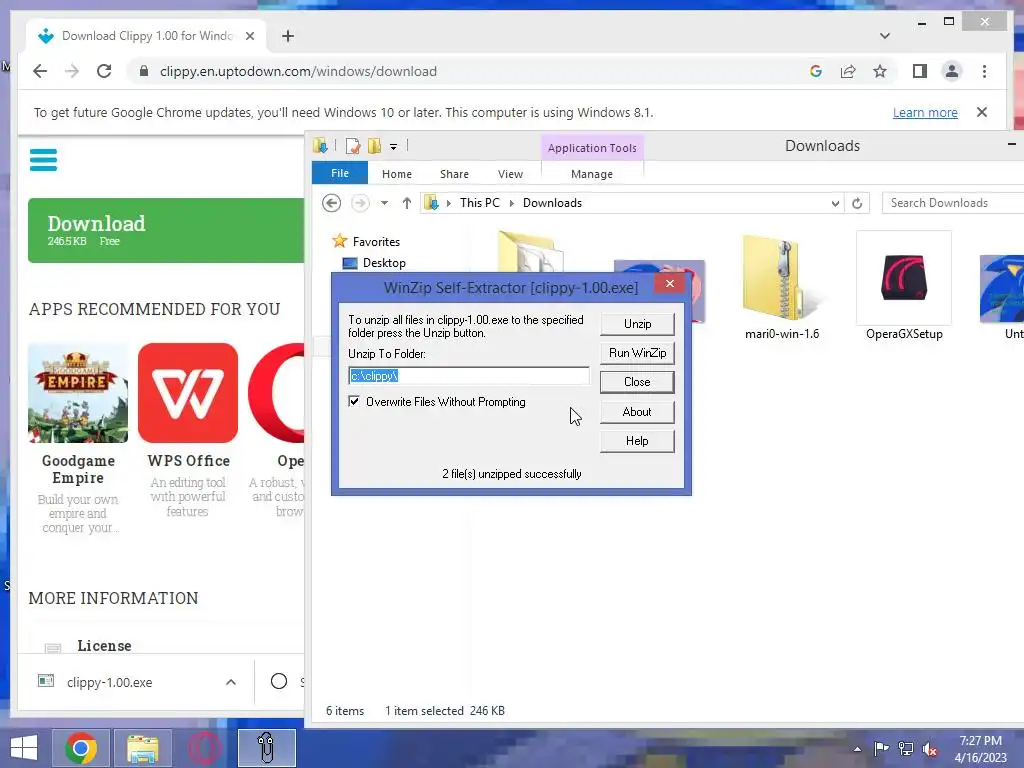This screenshot has height=768, width=1024.
Task: Open Opera GX from taskbar
Action: (x=204, y=748)
